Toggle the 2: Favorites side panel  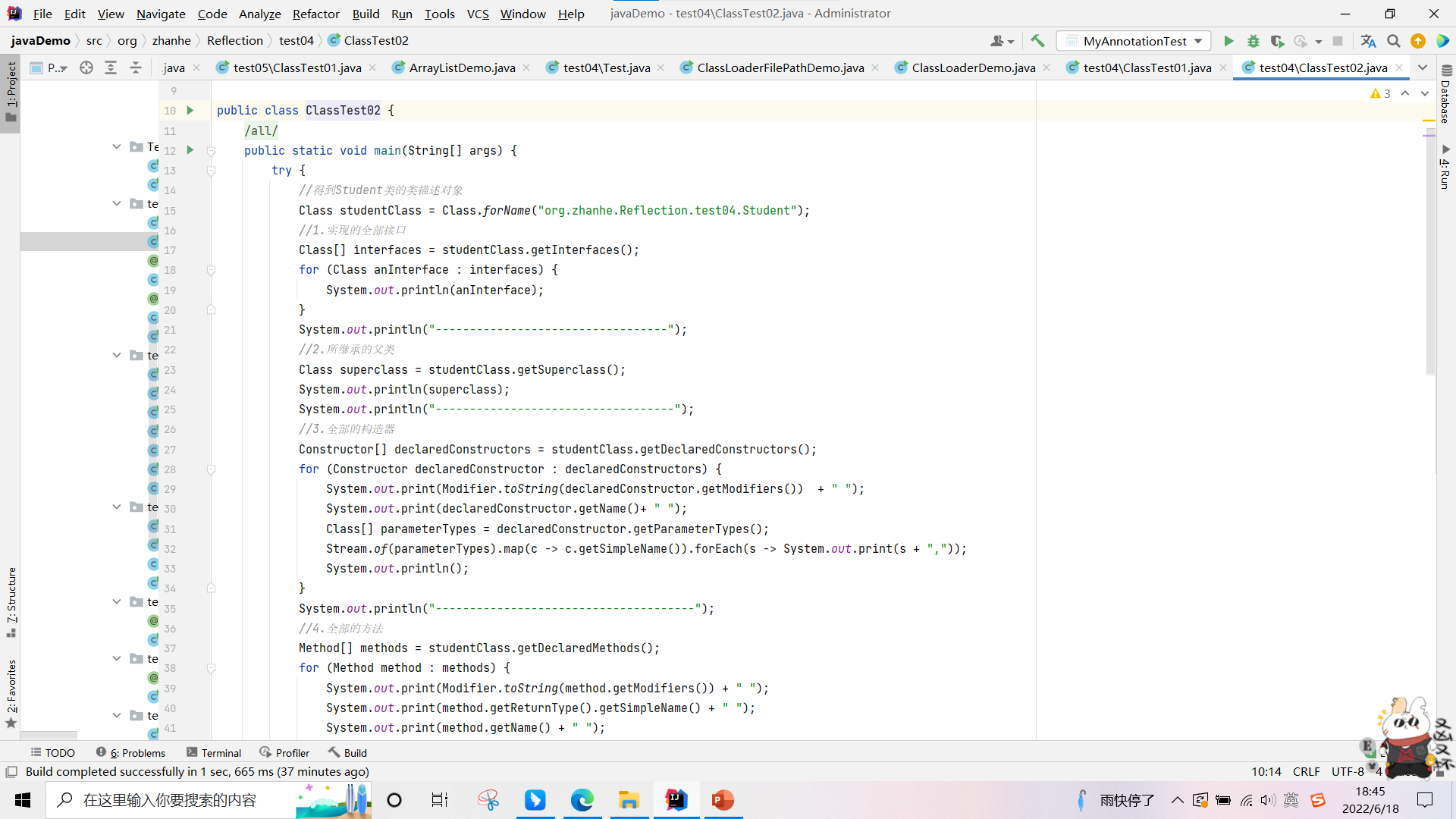pyautogui.click(x=11, y=693)
